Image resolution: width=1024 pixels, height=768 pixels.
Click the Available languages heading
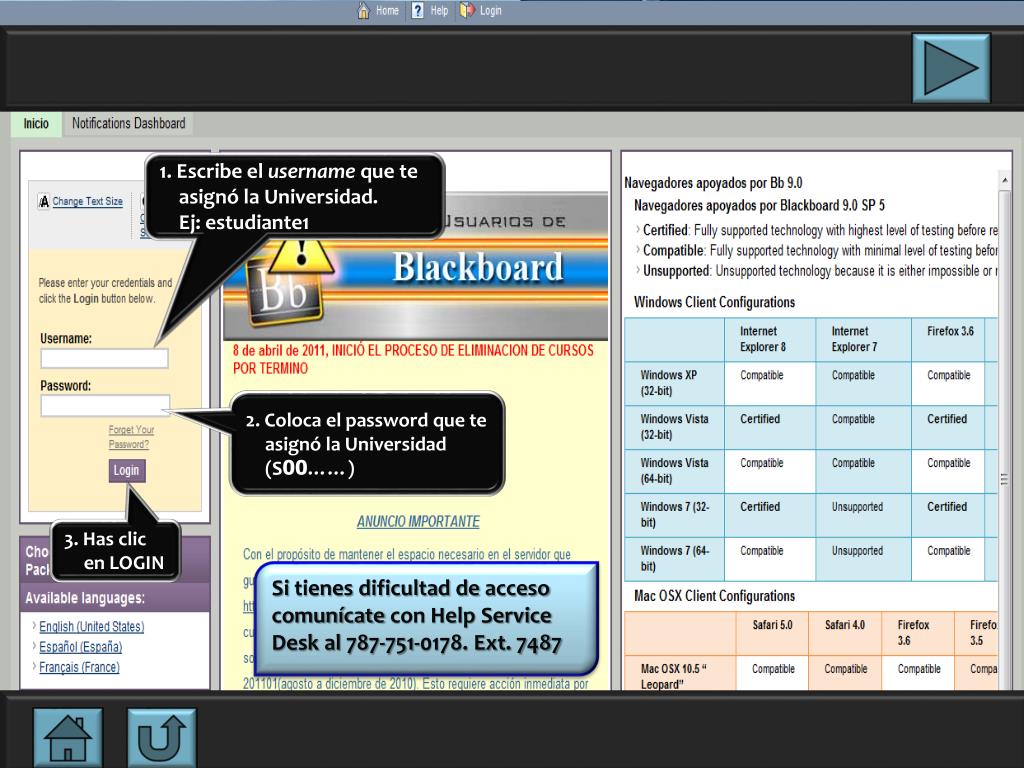(85, 598)
